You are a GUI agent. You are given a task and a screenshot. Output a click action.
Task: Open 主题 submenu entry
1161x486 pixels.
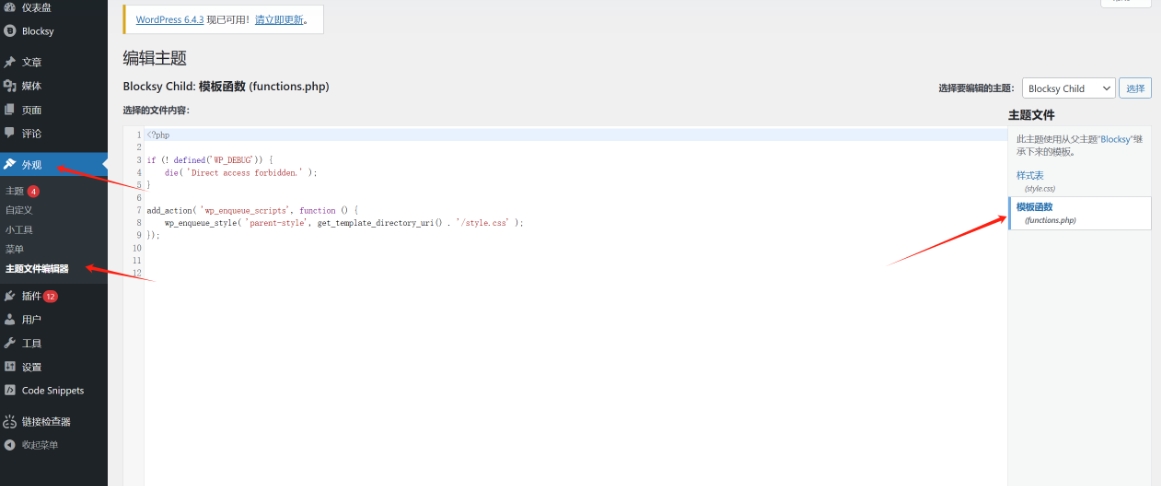pos(14,191)
